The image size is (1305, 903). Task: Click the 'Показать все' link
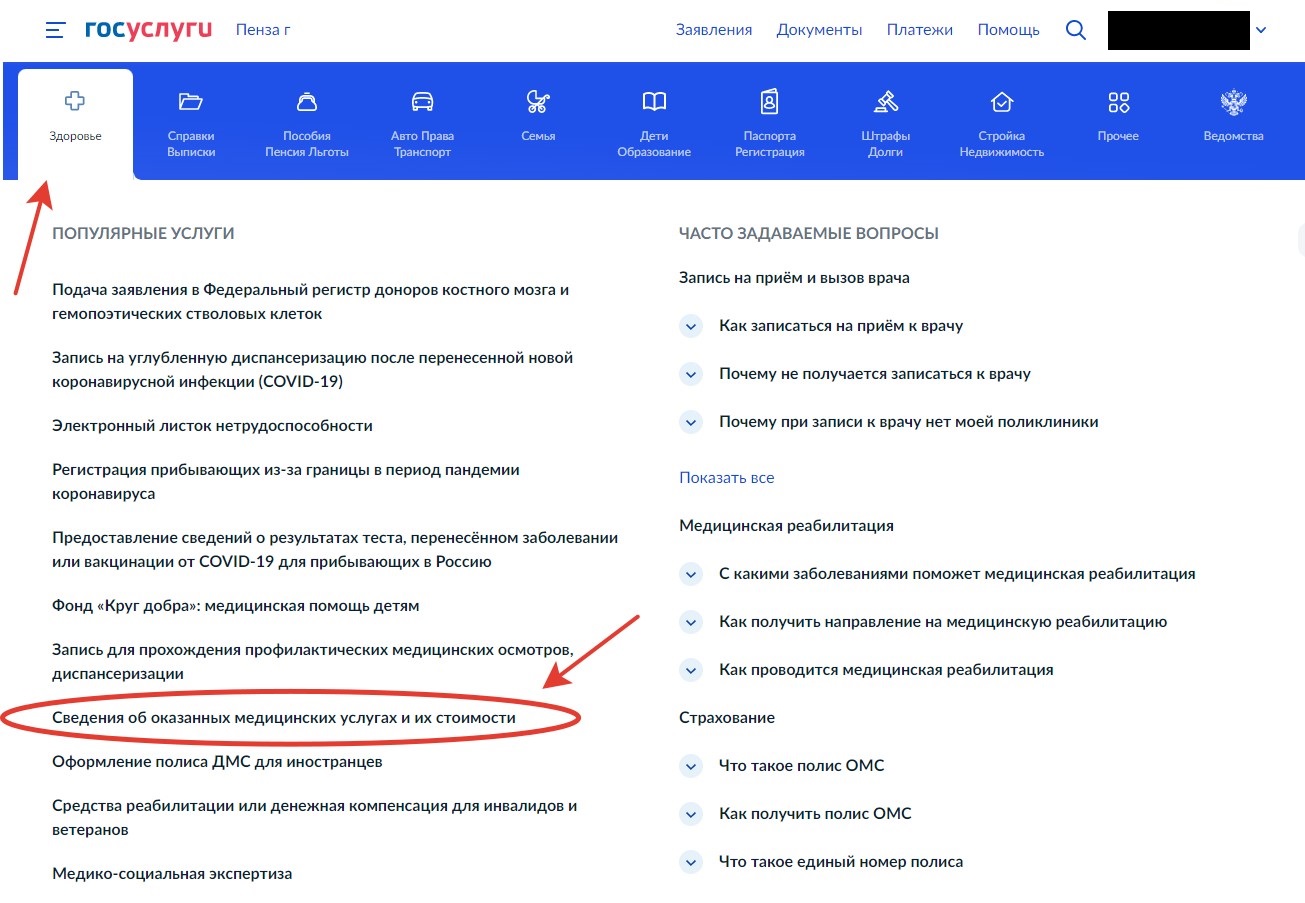click(726, 478)
